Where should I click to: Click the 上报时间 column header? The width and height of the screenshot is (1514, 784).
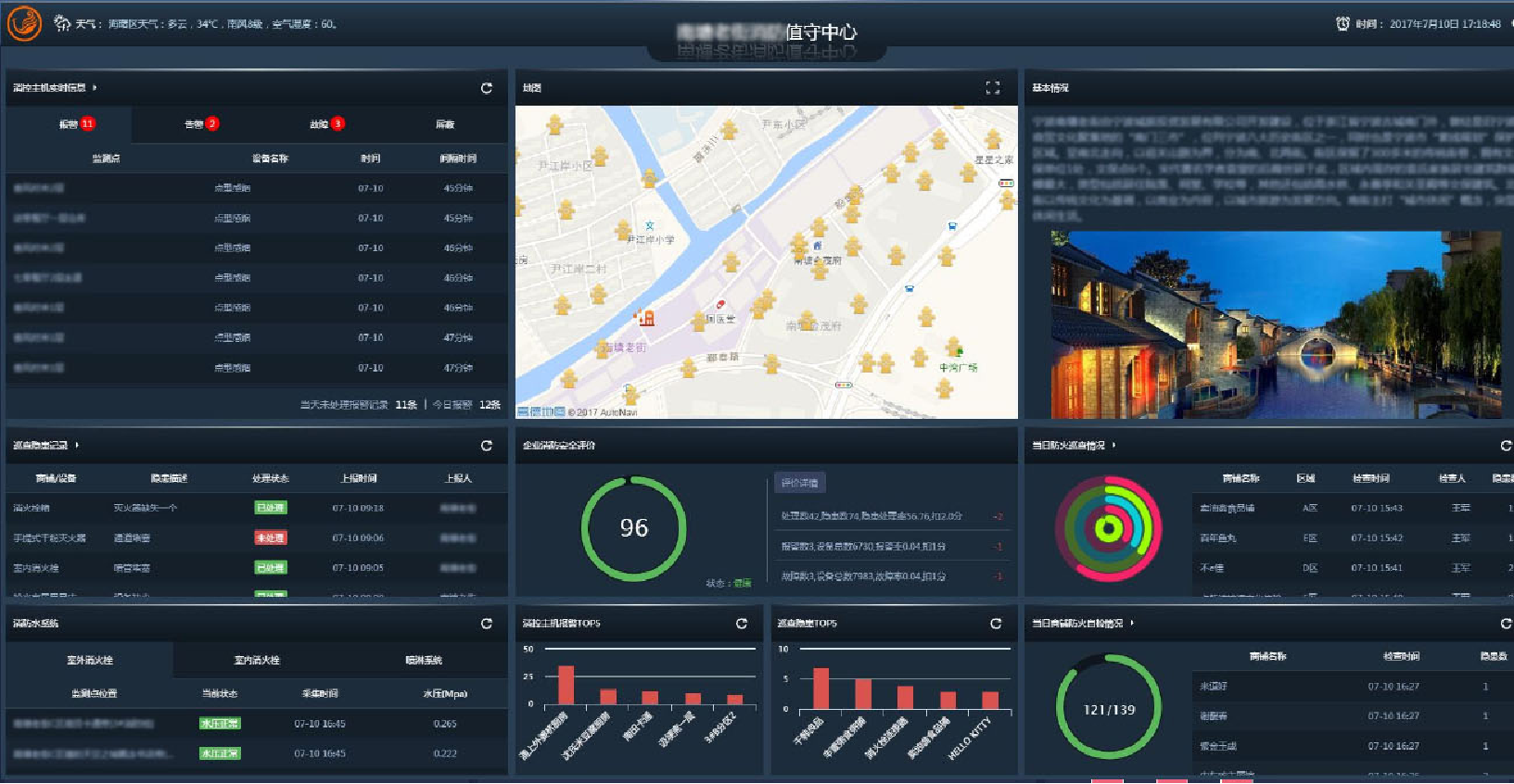tap(359, 478)
